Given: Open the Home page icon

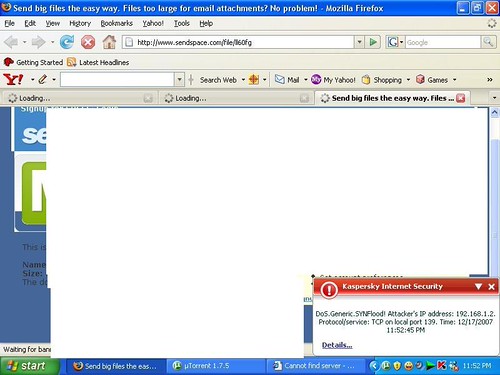Looking at the screenshot, I should click(x=109, y=42).
